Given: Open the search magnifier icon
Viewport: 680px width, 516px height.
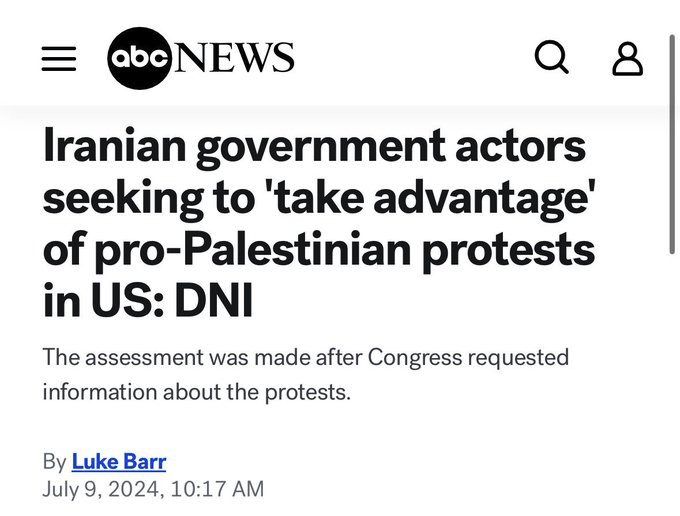Looking at the screenshot, I should point(552,58).
